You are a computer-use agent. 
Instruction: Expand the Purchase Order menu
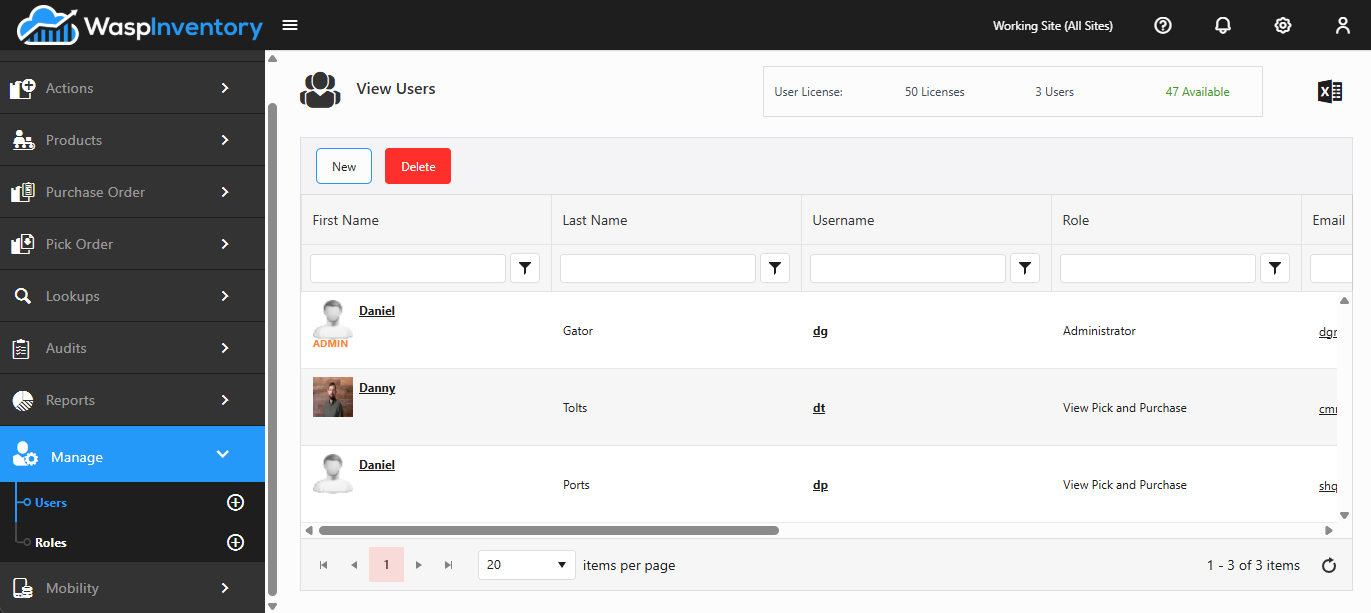pos(132,192)
